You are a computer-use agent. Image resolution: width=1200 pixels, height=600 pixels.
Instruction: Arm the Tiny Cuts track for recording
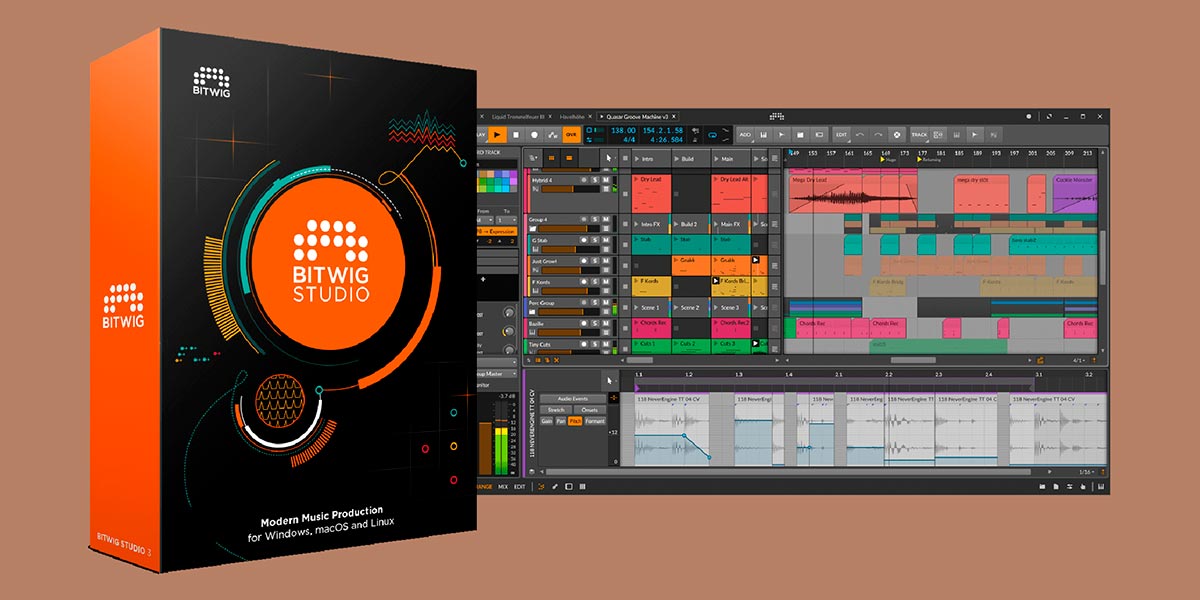(584, 343)
